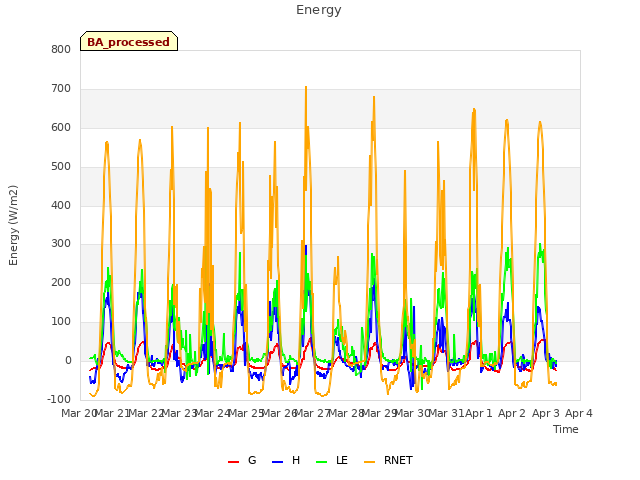Click the Apr 2 date label
This screenshot has height=480, width=640.
tap(512, 413)
